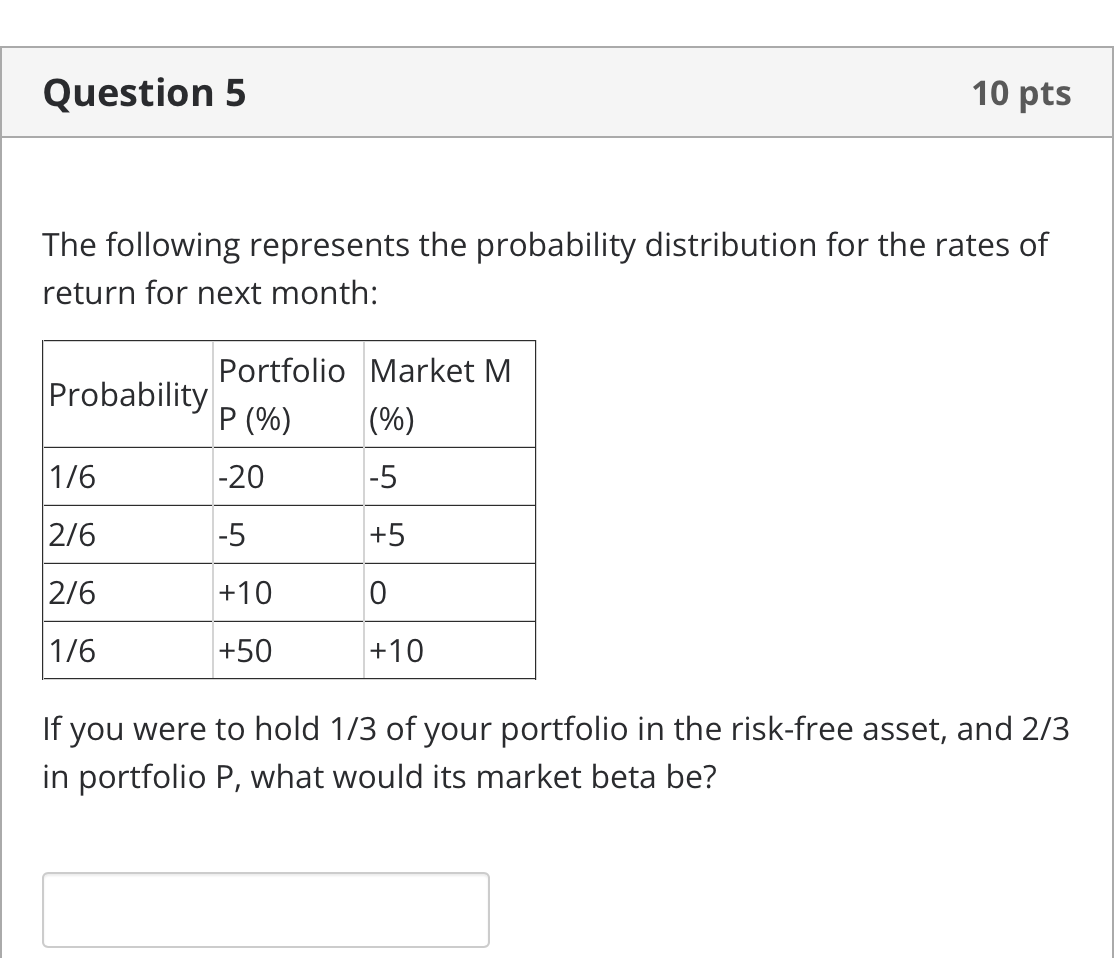Click the 0 value in the Market column
Image resolution: width=1120 pixels, height=958 pixels.
pyautogui.click(x=375, y=593)
